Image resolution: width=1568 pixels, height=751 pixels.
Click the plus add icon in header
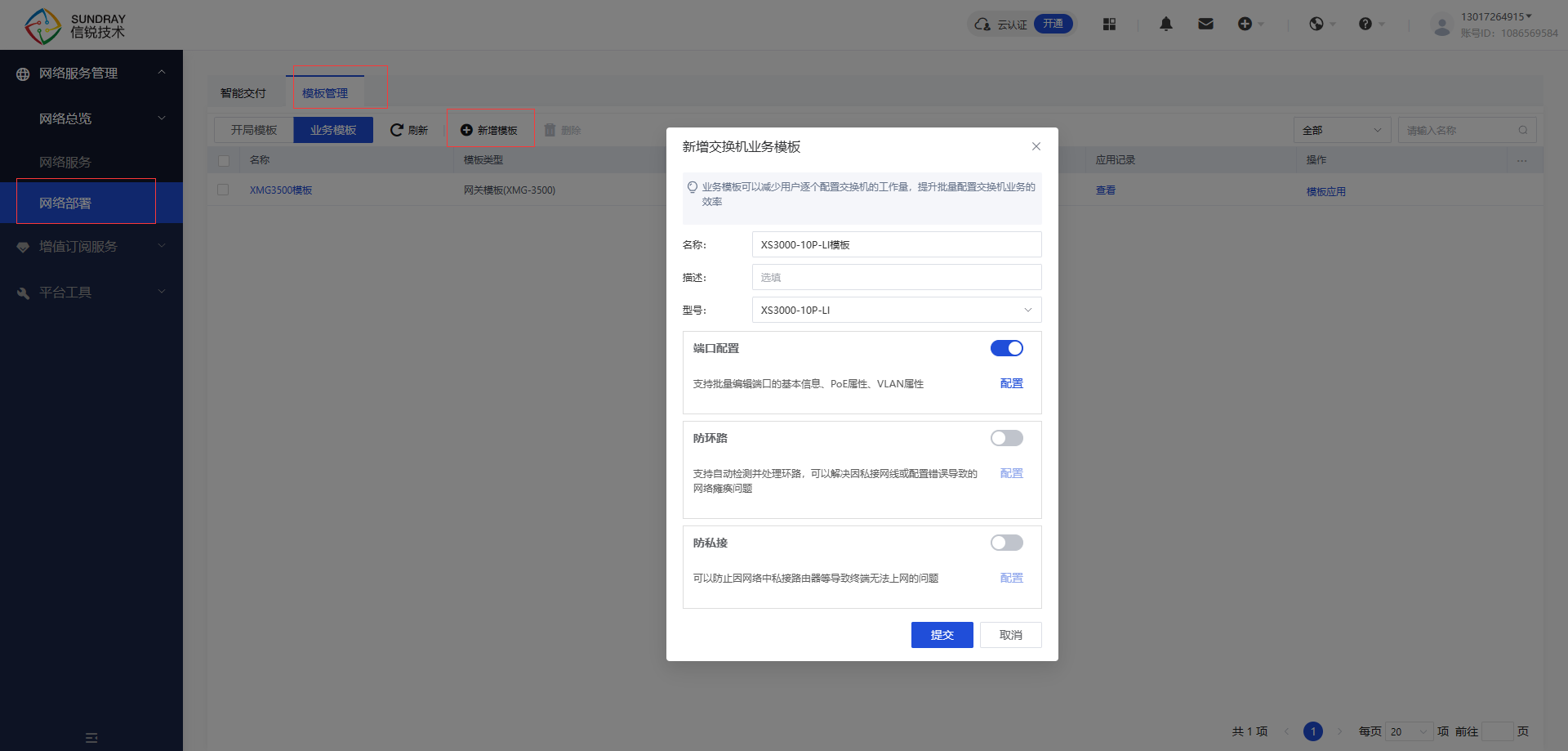1245,24
